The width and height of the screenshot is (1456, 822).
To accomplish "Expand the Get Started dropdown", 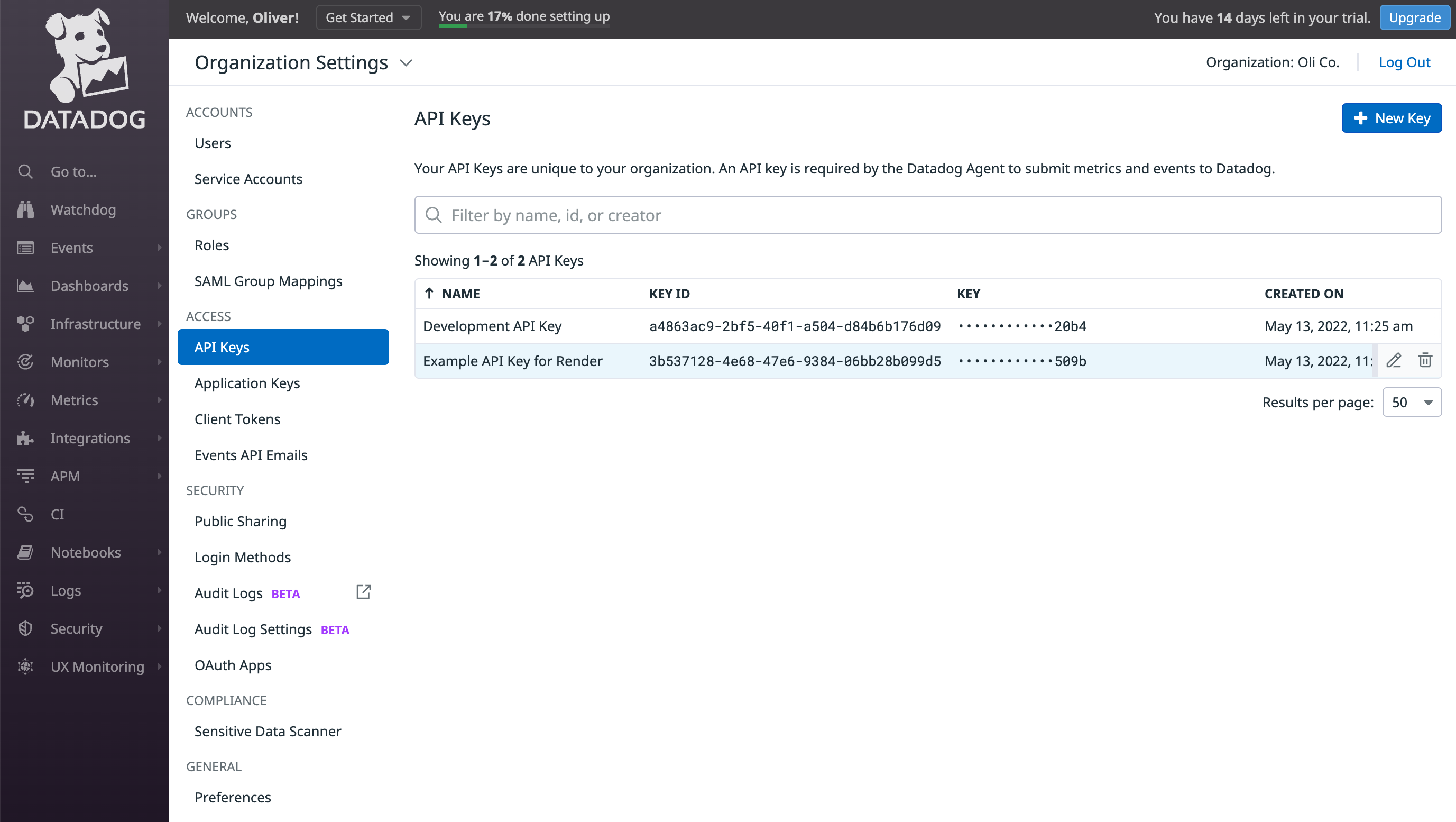I will (x=368, y=17).
